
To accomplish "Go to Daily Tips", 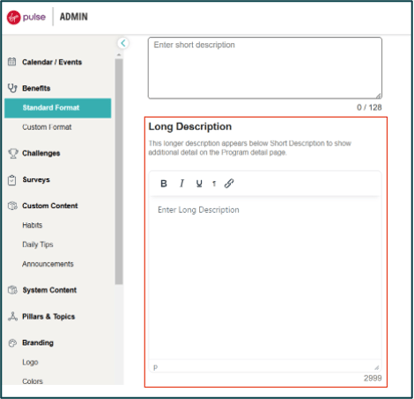I will click(x=38, y=244).
